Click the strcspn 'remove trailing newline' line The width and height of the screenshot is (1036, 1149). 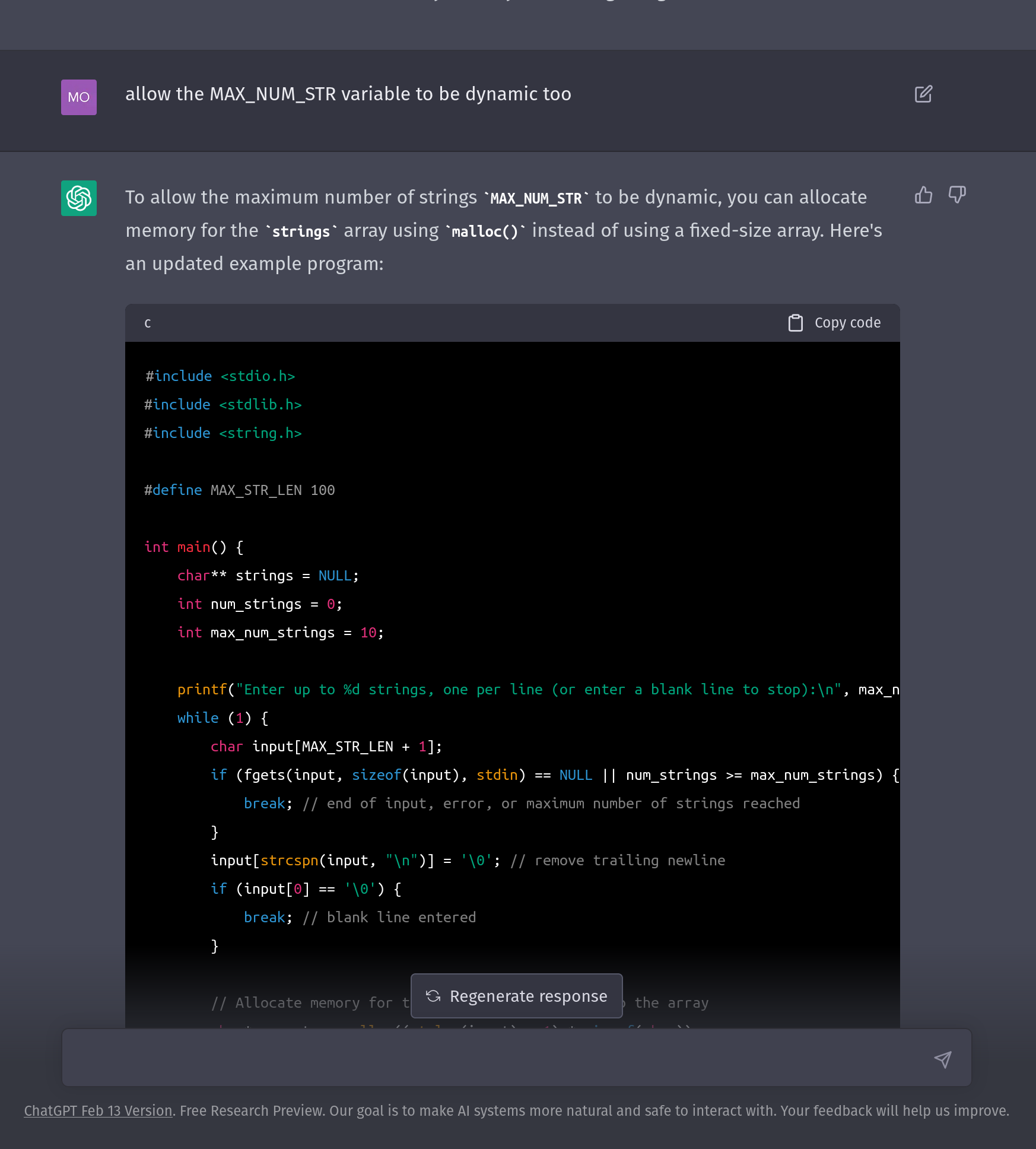(468, 861)
